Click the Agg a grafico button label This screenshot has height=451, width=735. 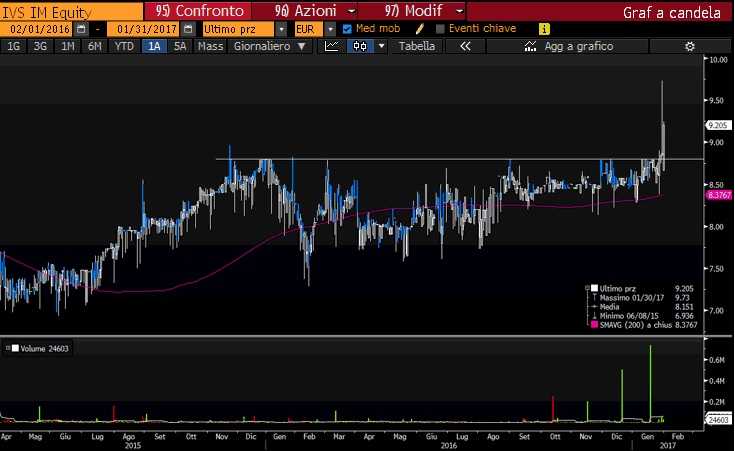coord(578,46)
